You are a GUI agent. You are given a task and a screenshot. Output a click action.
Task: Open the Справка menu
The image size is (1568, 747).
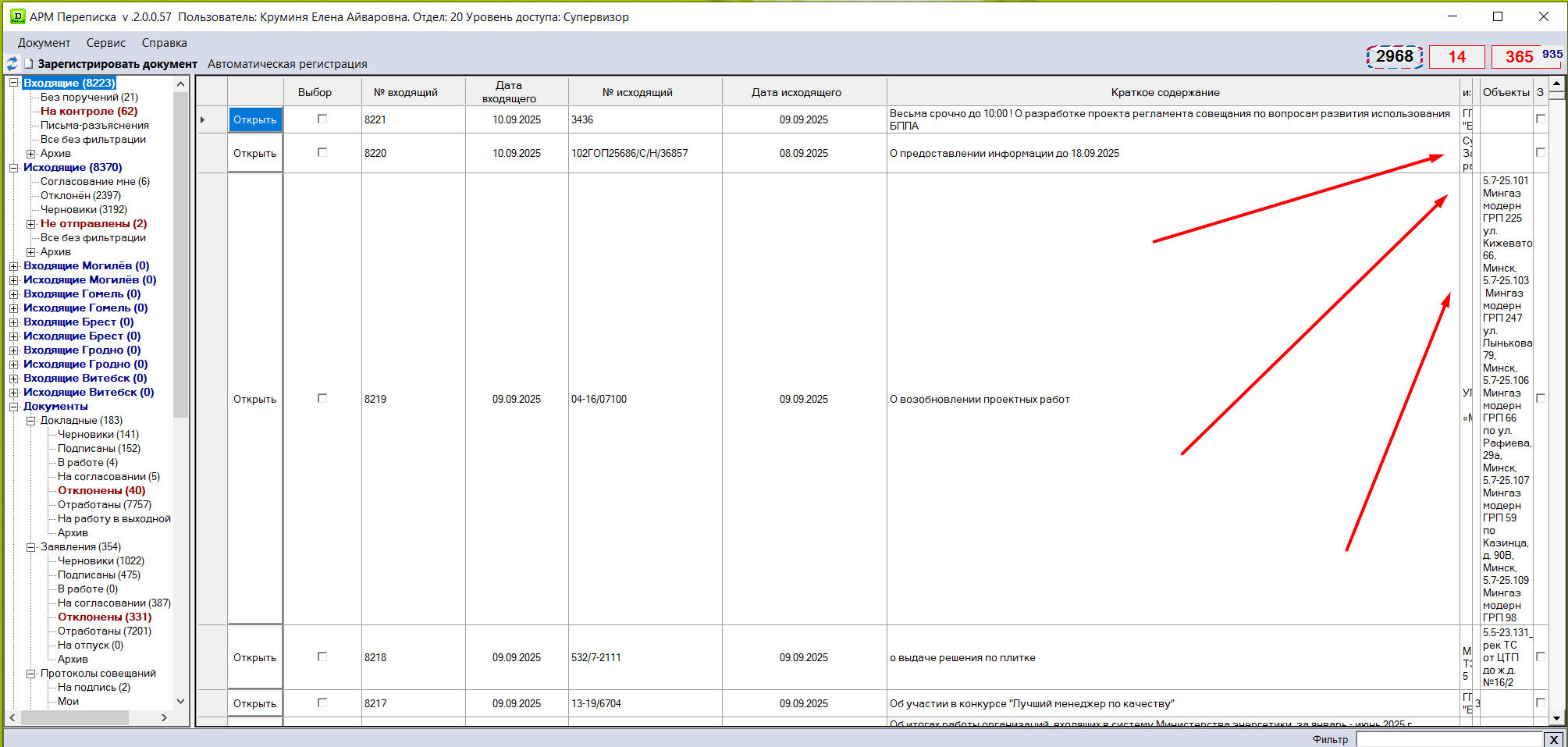click(164, 43)
